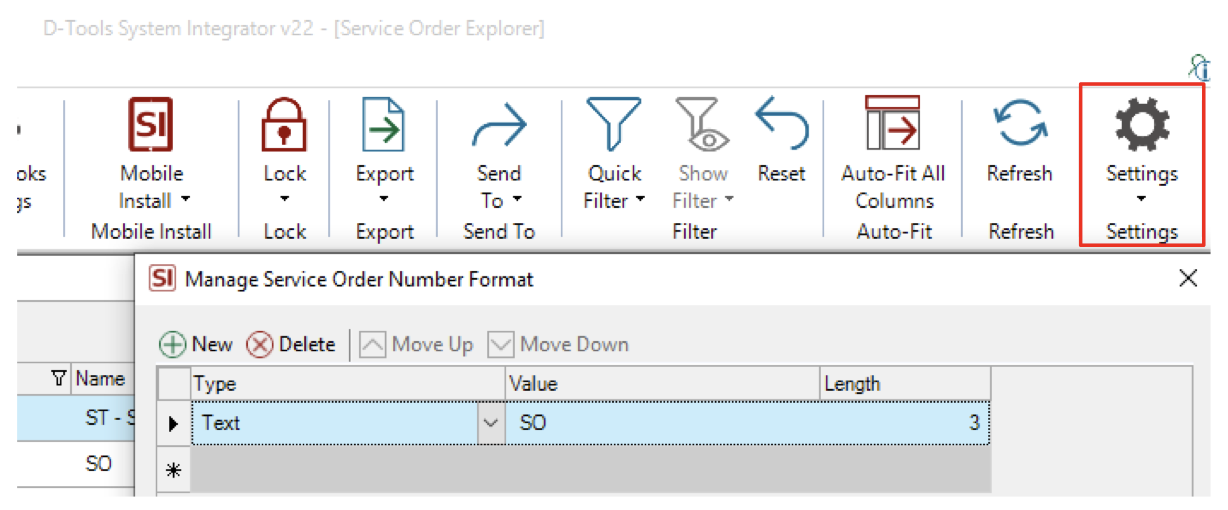
Task: Expand the Lock dropdown arrow
Action: [x=284, y=199]
